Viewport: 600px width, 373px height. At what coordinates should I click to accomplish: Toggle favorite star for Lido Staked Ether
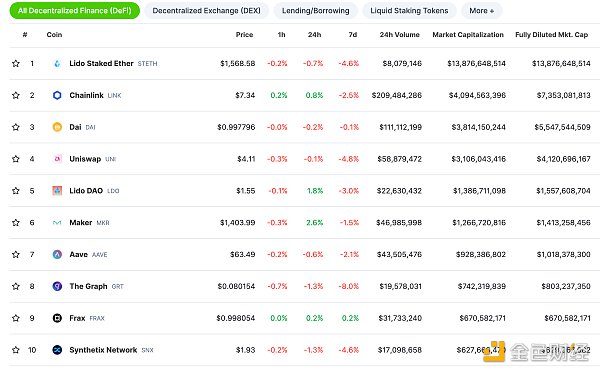click(16, 64)
